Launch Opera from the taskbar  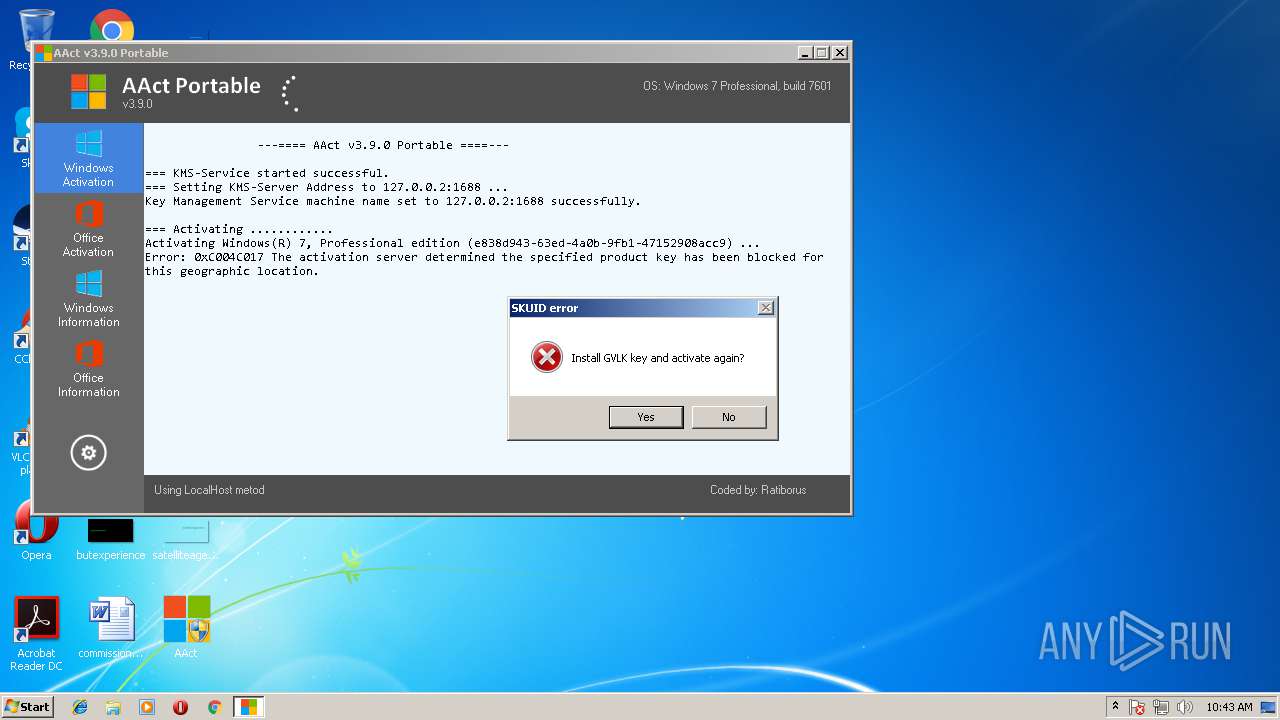[x=181, y=707]
